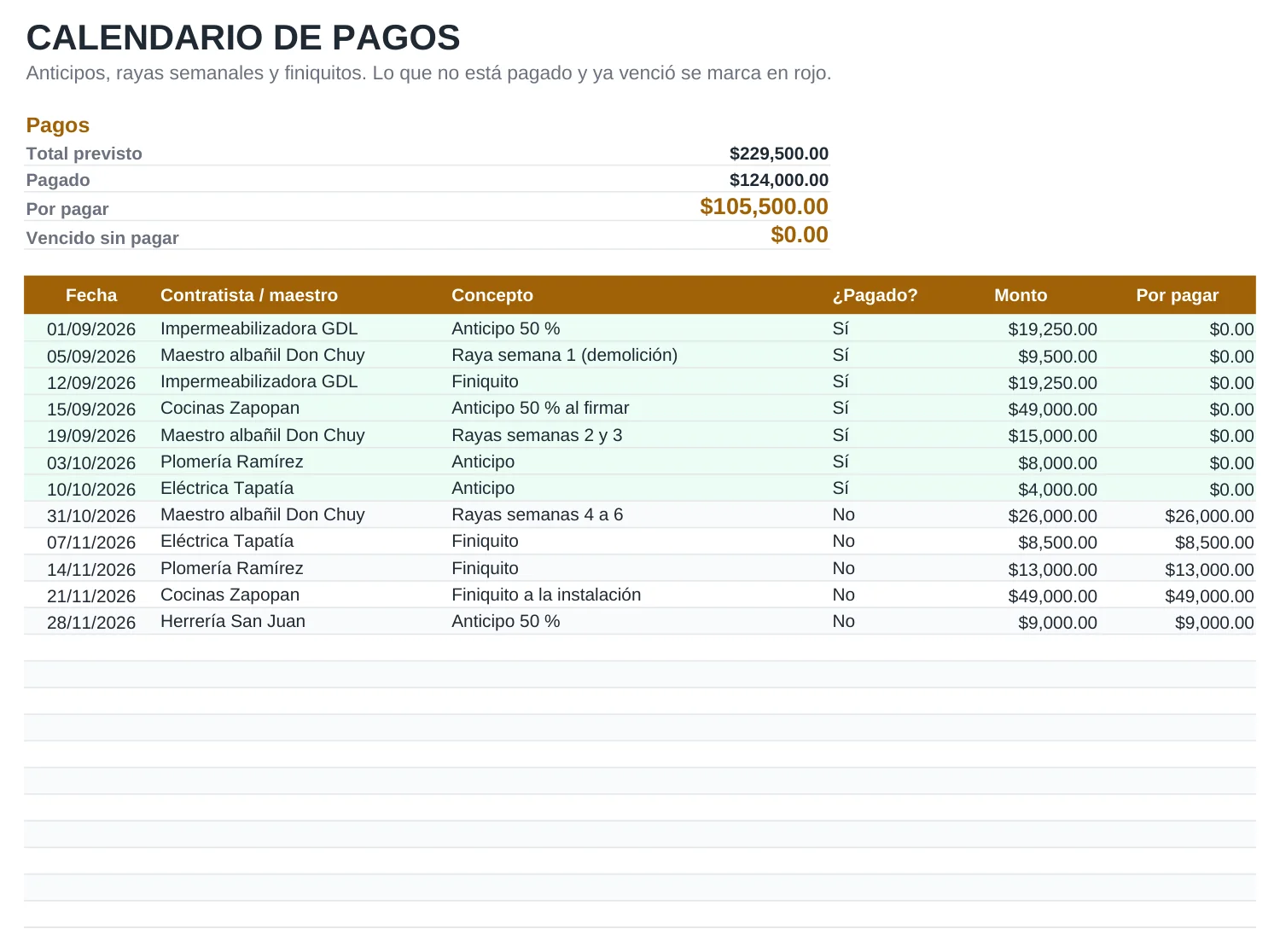Select the date cell 21/11/2026
Viewport: 1280px width, 952px height.
pos(91,596)
